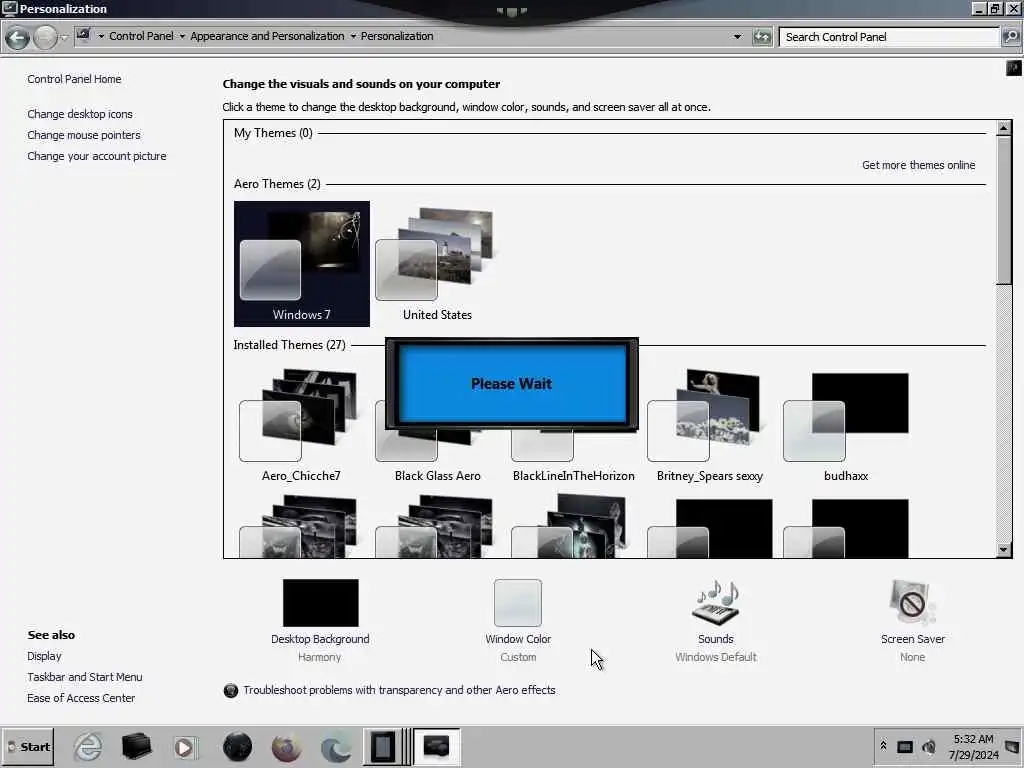1024x768 pixels.
Task: Open the crescent moon browser taskbar icon
Action: point(336,747)
